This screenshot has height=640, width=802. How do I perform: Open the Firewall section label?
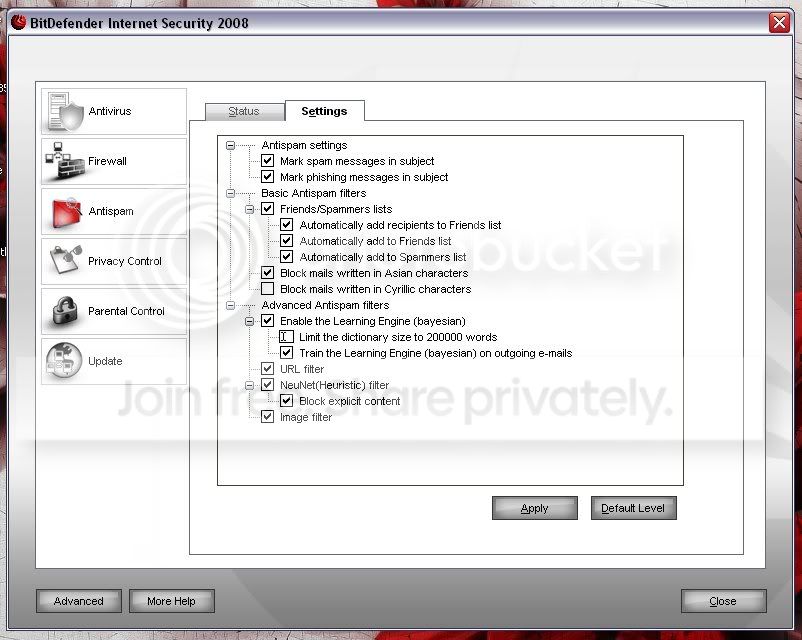coord(107,161)
